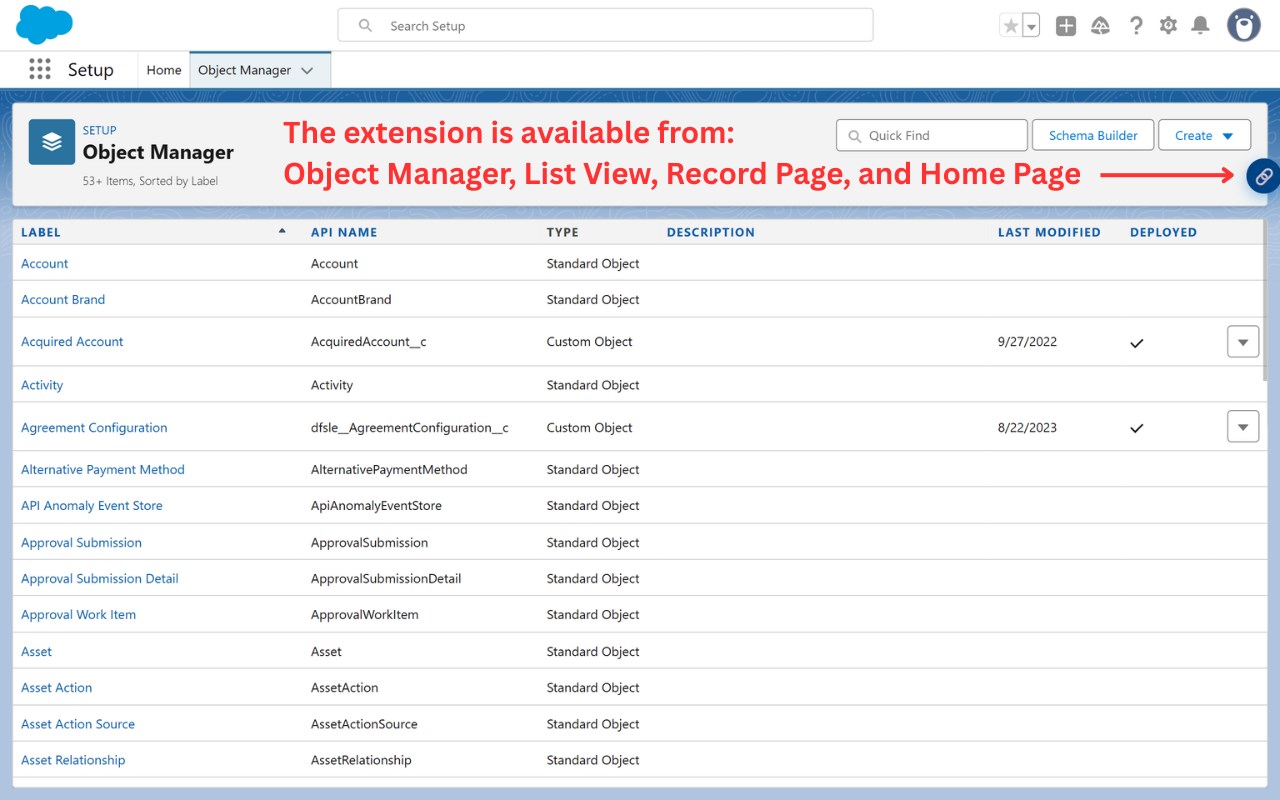Open the Asset object link
Image resolution: width=1280 pixels, height=800 pixels.
(36, 651)
